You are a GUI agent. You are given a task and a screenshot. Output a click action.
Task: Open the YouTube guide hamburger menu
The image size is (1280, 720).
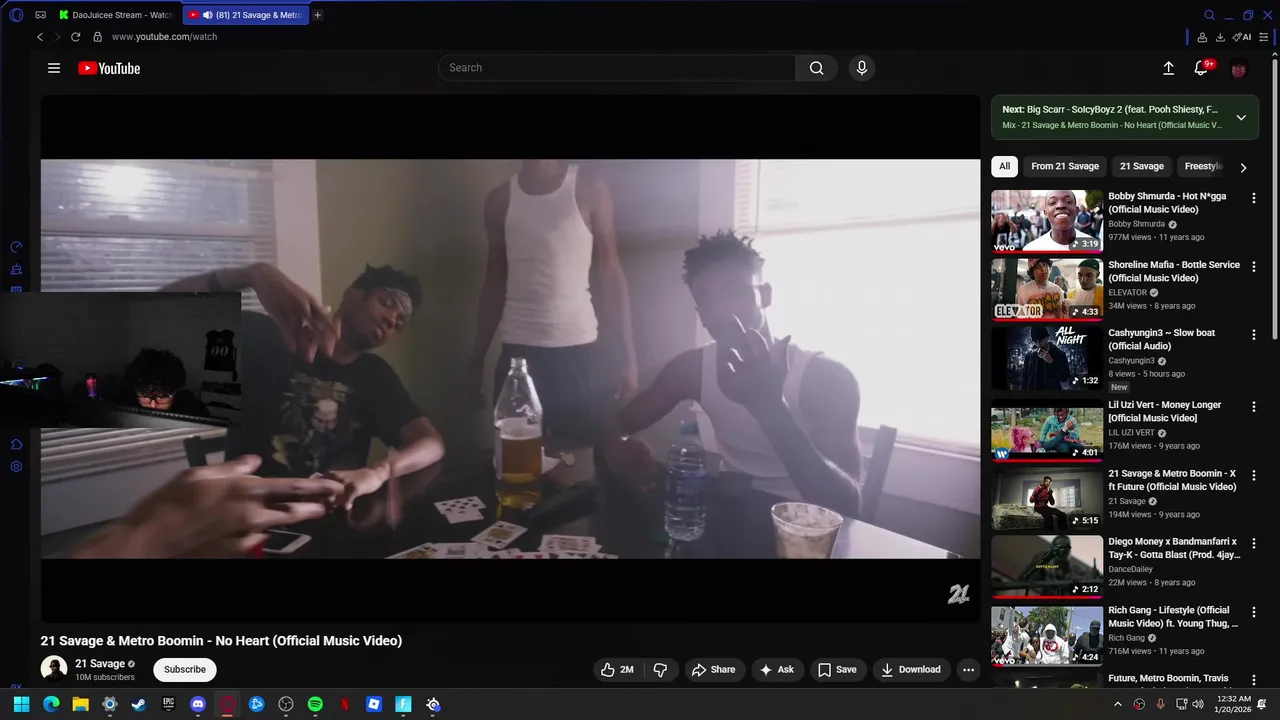(x=54, y=68)
